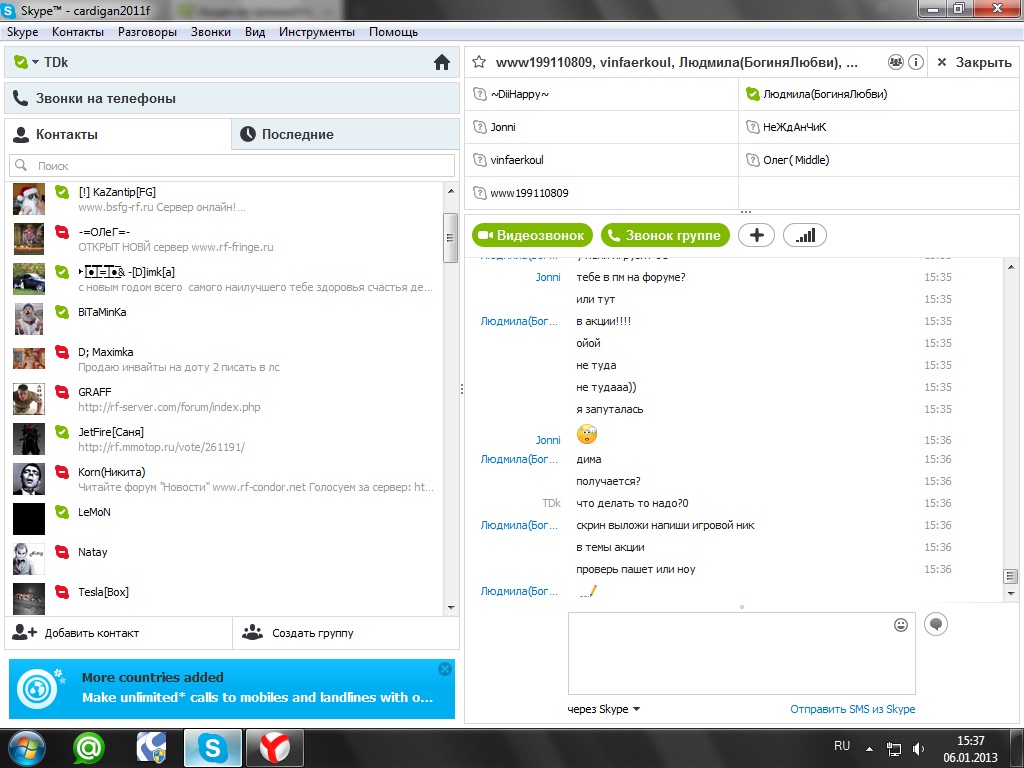Click the magnifier icon in search field
Image resolution: width=1024 pixels, height=768 pixels.
21,165
